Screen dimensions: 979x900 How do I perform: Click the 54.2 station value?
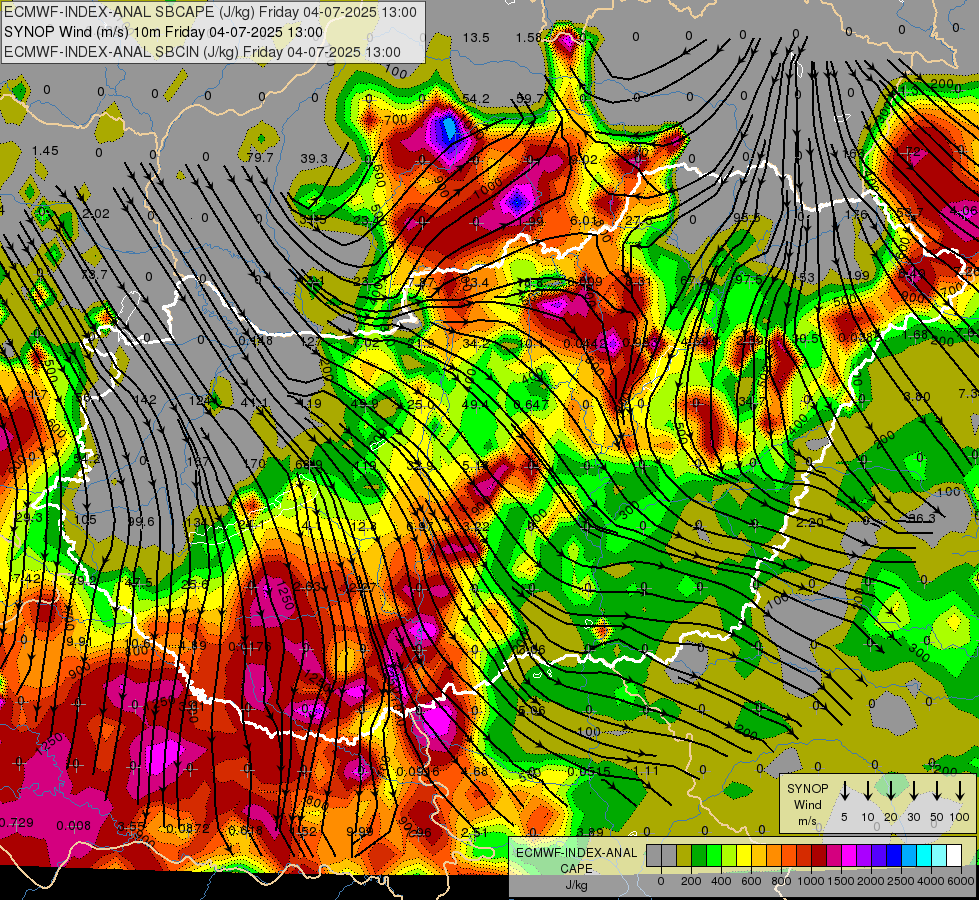click(x=476, y=99)
